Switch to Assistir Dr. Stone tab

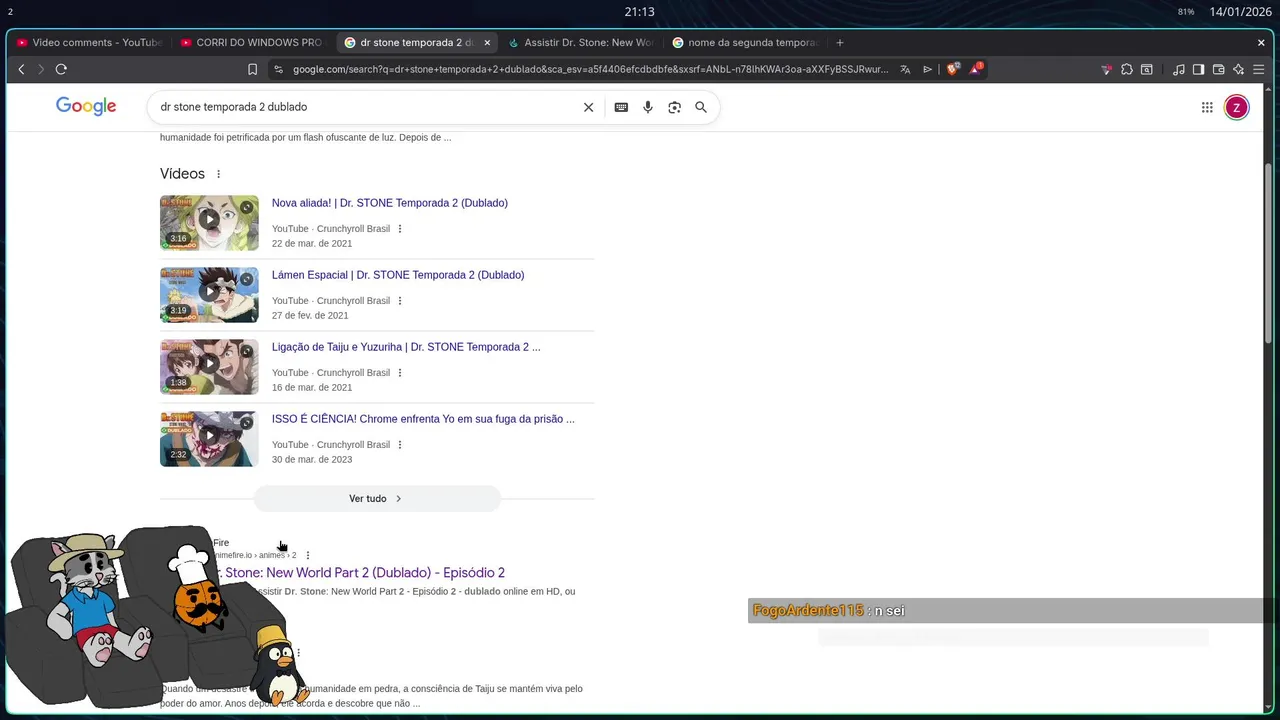click(x=581, y=42)
